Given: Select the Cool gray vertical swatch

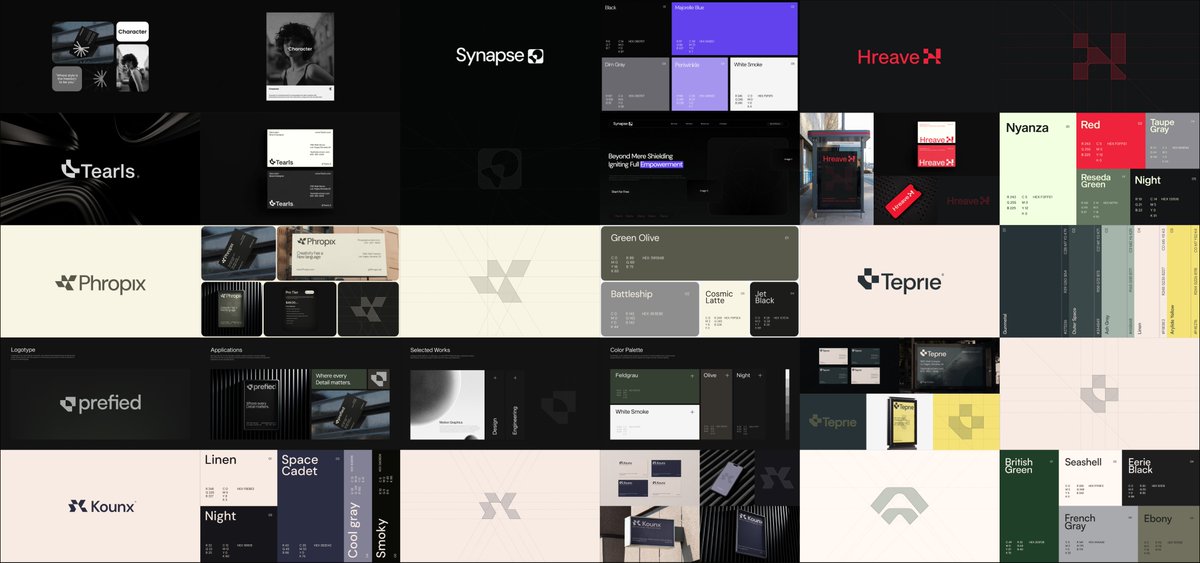Looking at the screenshot, I should 356,506.
